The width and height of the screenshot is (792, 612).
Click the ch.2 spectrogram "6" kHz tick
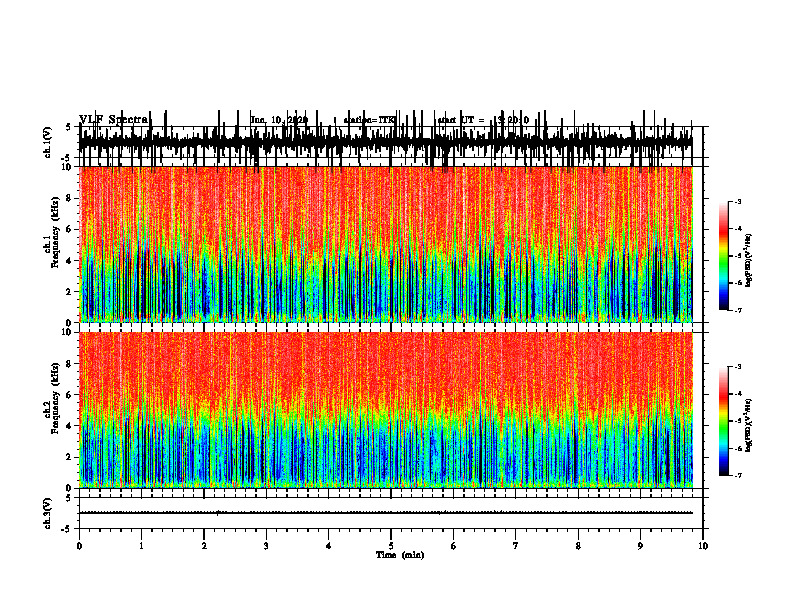tap(69, 395)
